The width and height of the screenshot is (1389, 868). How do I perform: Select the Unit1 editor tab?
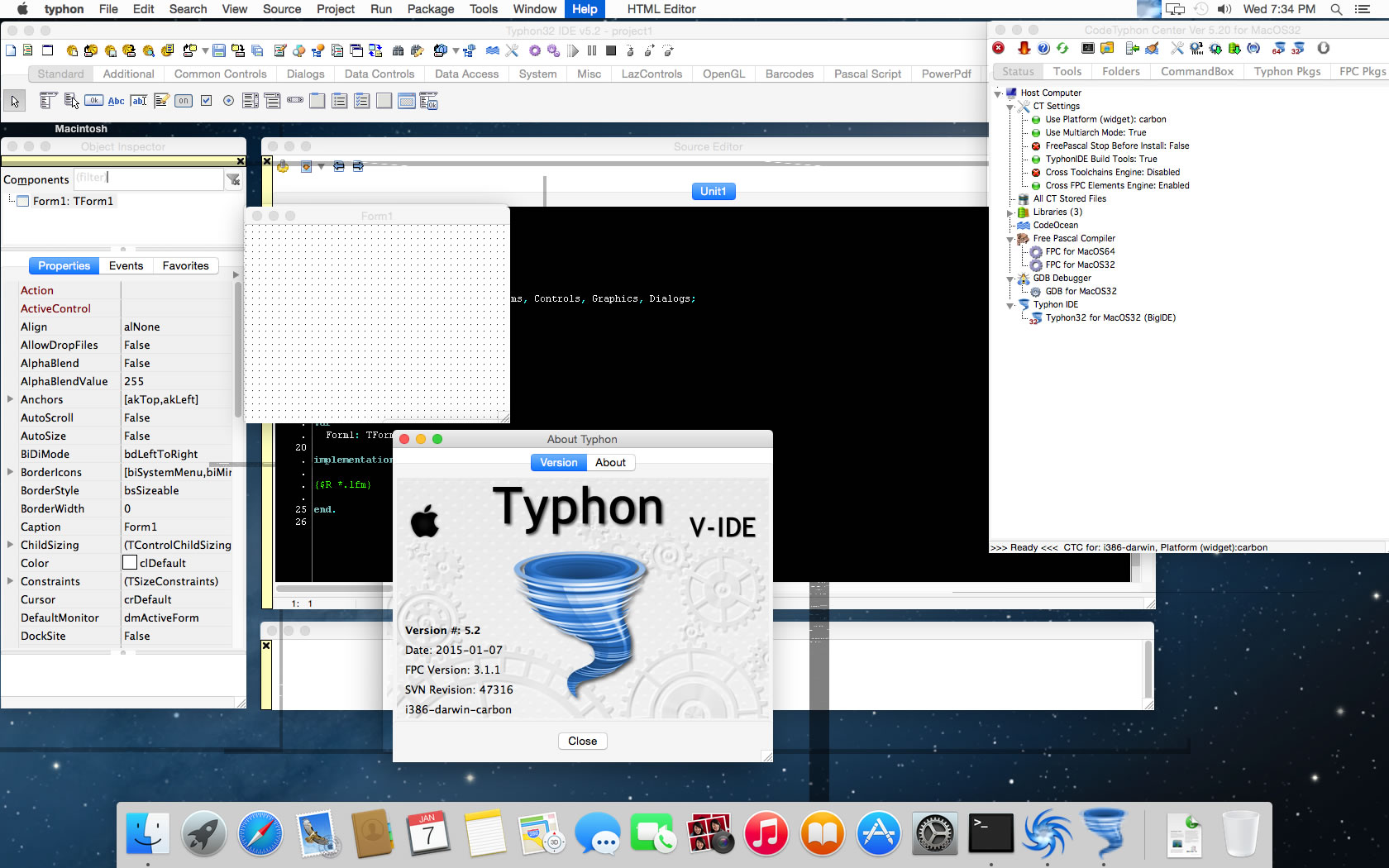pos(713,191)
